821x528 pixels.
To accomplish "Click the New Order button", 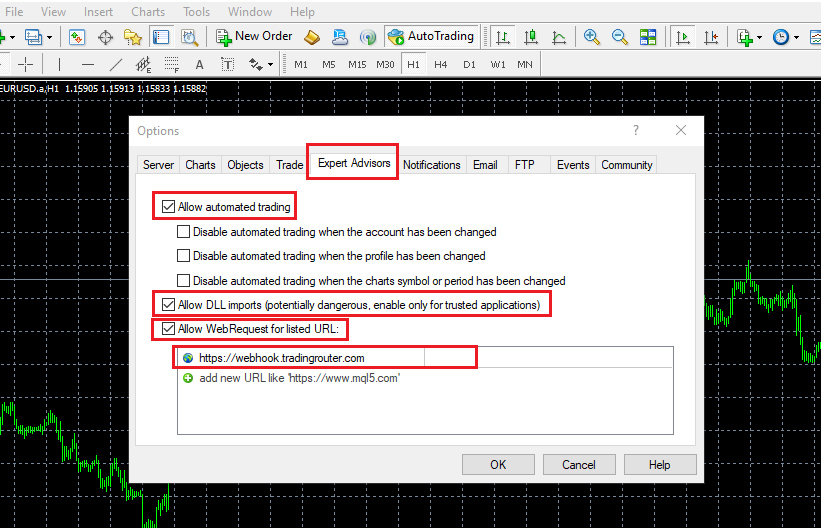I will pyautogui.click(x=254, y=37).
